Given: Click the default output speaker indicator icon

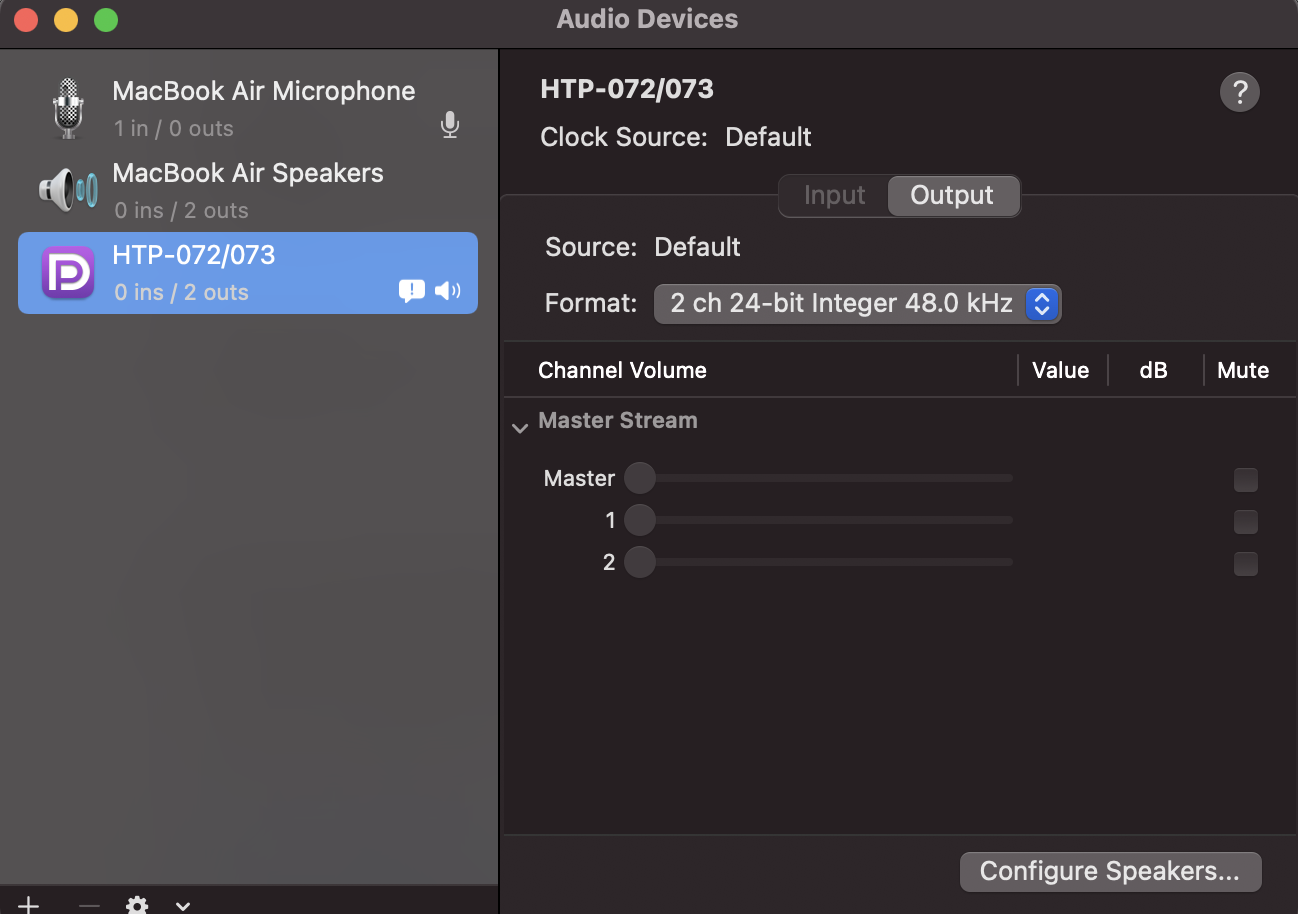Looking at the screenshot, I should click(447, 291).
